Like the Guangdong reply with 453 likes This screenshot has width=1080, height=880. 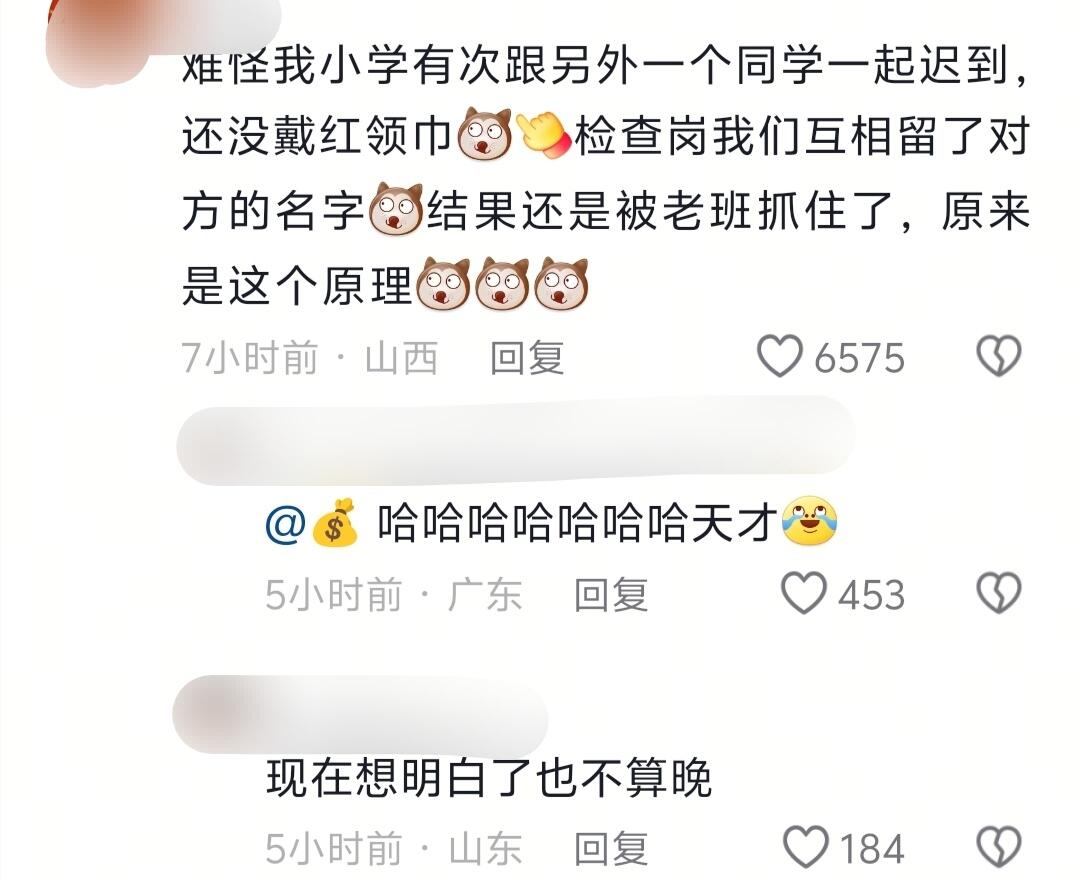coord(803,593)
